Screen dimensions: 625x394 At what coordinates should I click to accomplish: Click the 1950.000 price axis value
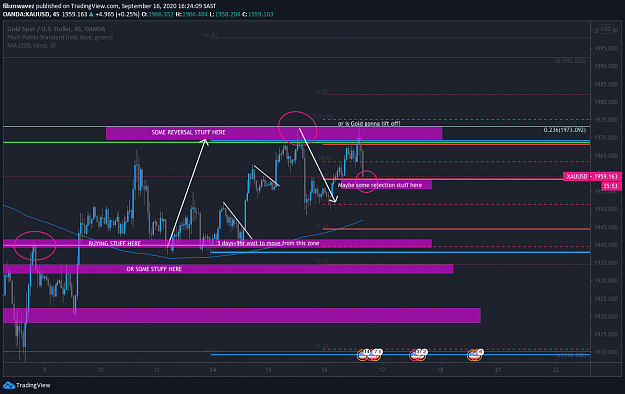coord(607,209)
